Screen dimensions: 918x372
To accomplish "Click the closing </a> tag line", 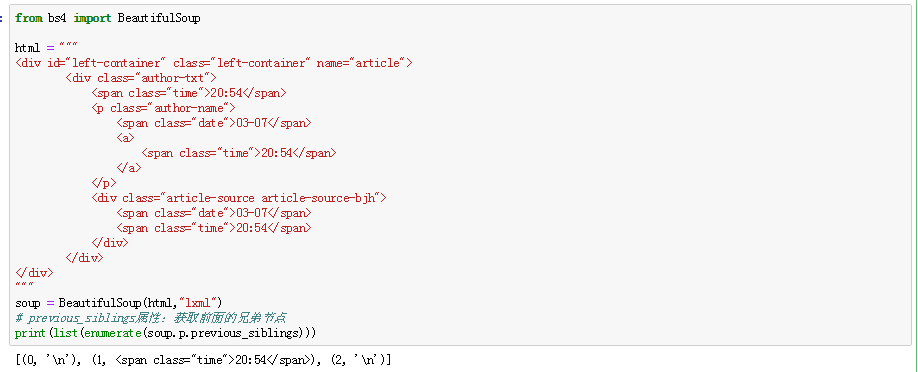I will pos(129,168).
